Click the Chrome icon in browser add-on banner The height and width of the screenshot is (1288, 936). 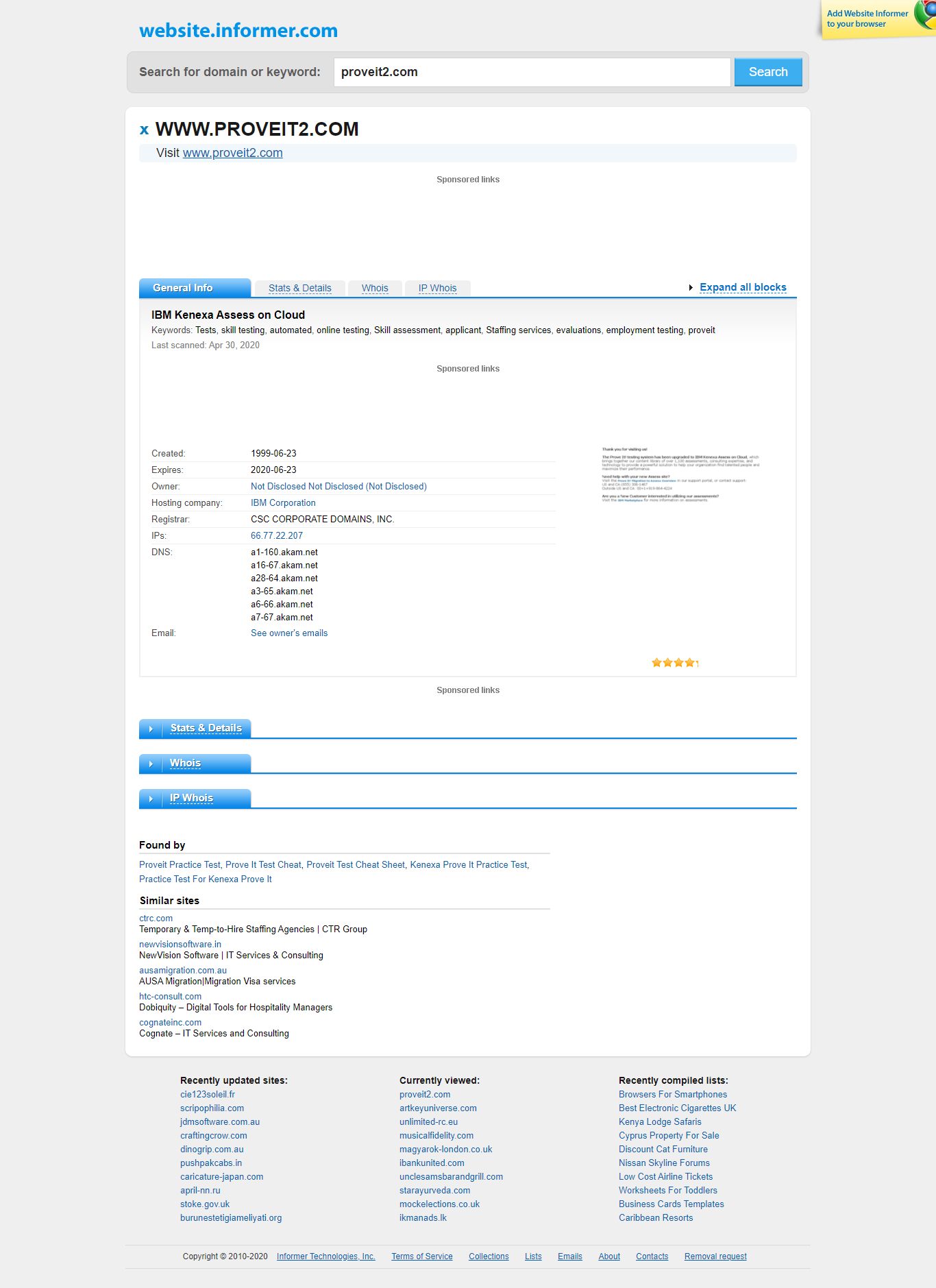926,14
